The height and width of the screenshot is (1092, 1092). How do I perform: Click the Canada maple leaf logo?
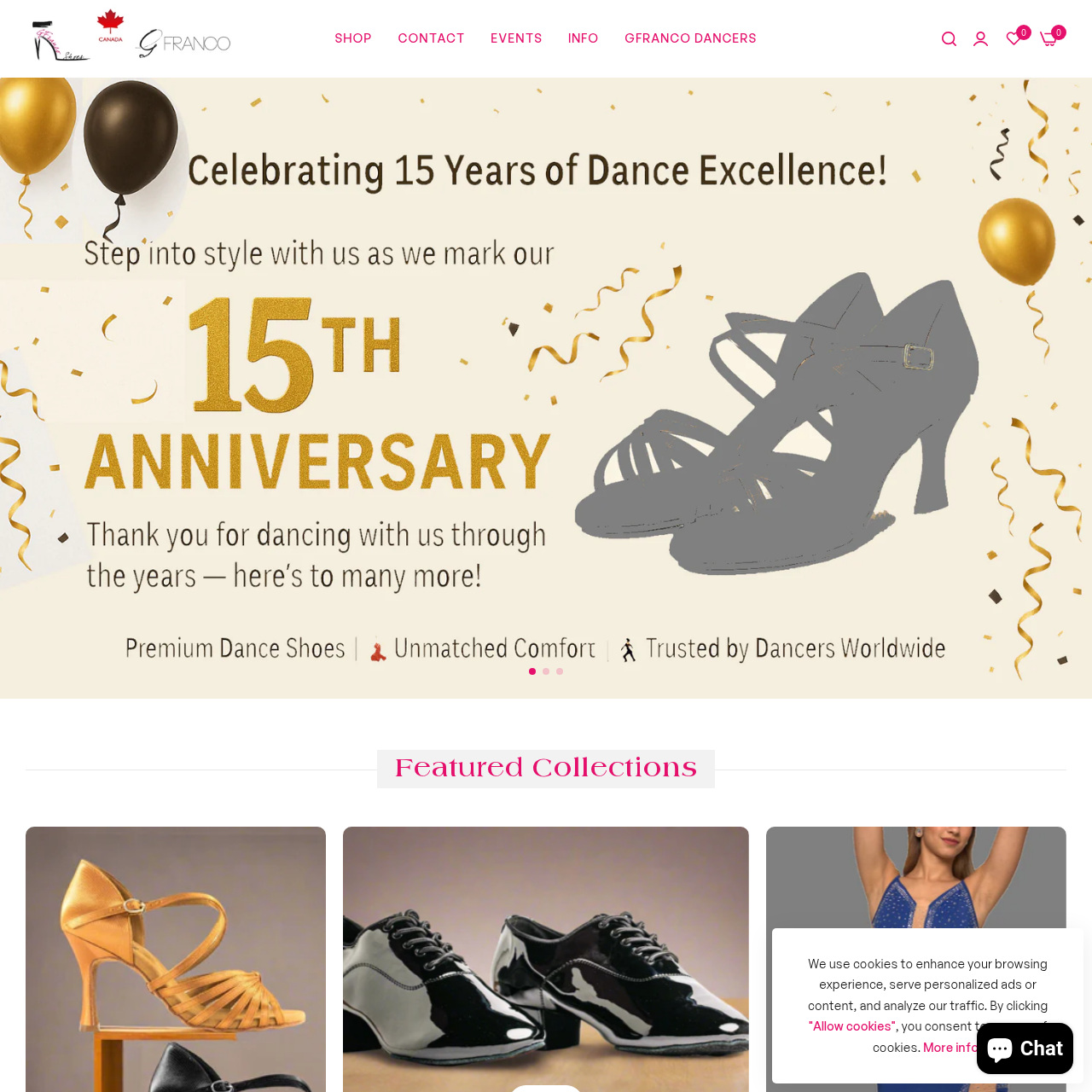coord(110,26)
